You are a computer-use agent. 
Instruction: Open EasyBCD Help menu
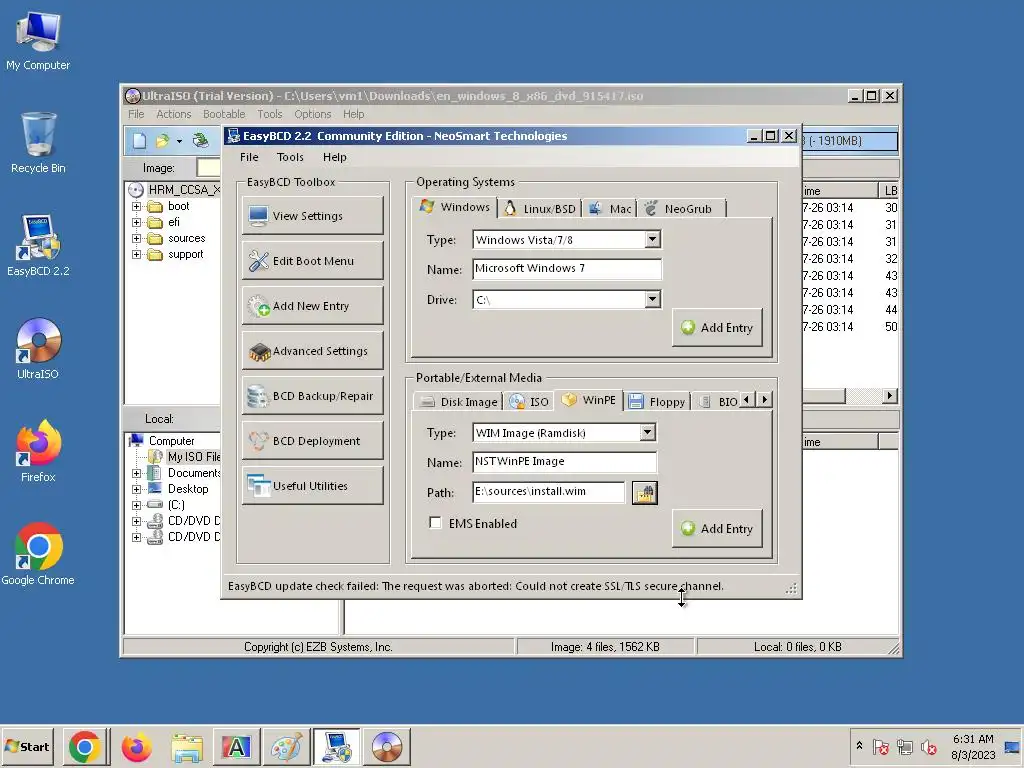point(334,157)
